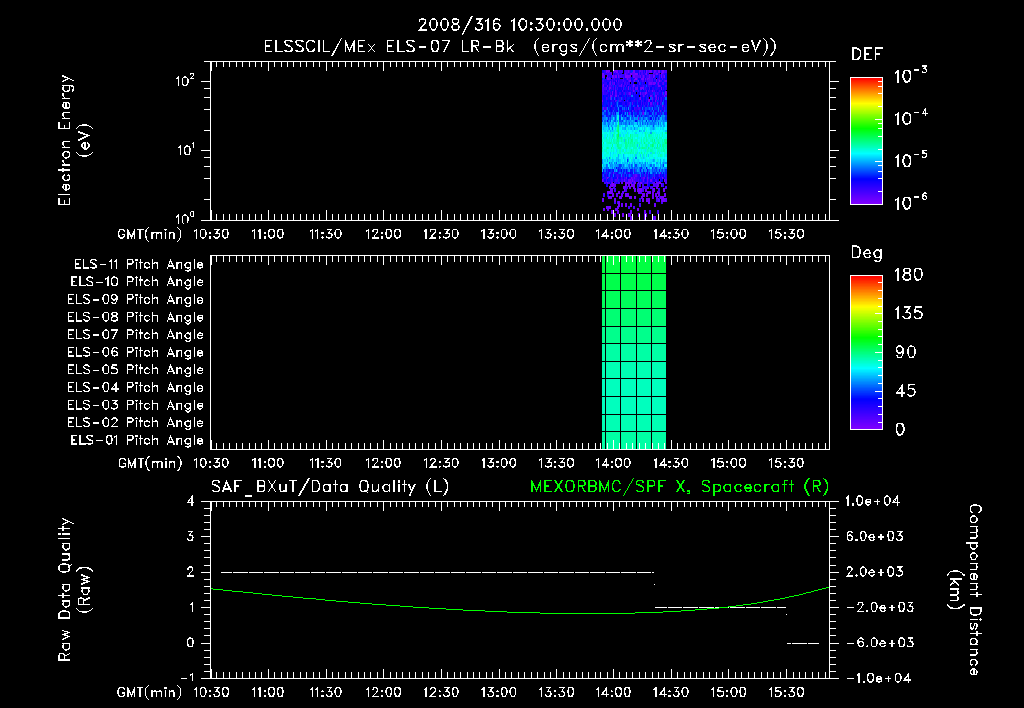Click the 'Component Distance (km)' axis title
The width and height of the screenshot is (1024, 708).
tap(965, 590)
